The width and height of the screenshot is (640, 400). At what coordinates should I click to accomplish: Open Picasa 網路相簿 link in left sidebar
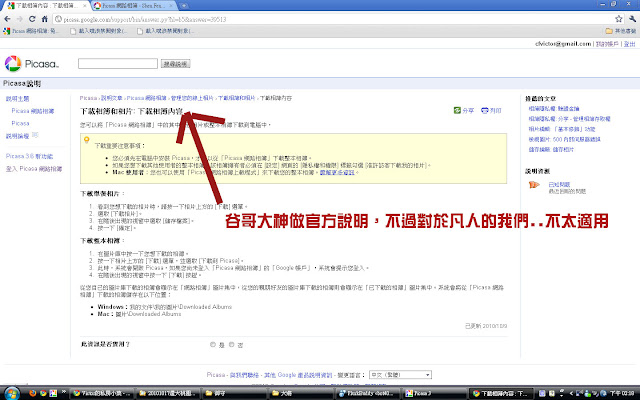pos(33,111)
